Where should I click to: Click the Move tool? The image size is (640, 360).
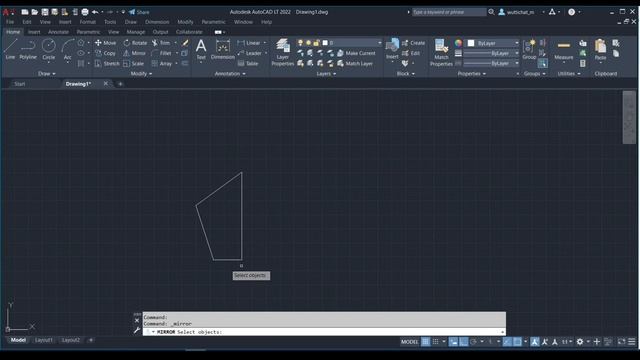(105, 43)
